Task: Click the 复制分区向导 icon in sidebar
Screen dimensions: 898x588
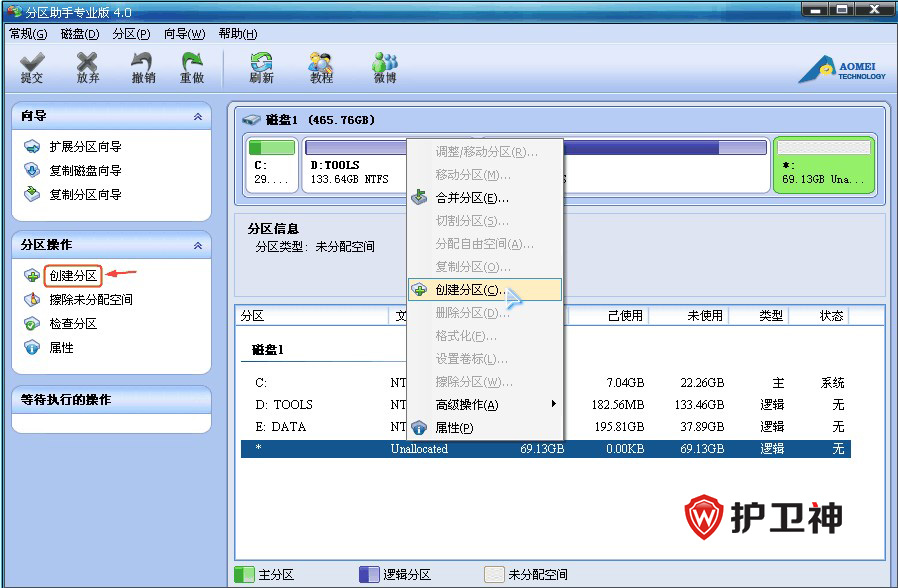Action: [x=32, y=195]
